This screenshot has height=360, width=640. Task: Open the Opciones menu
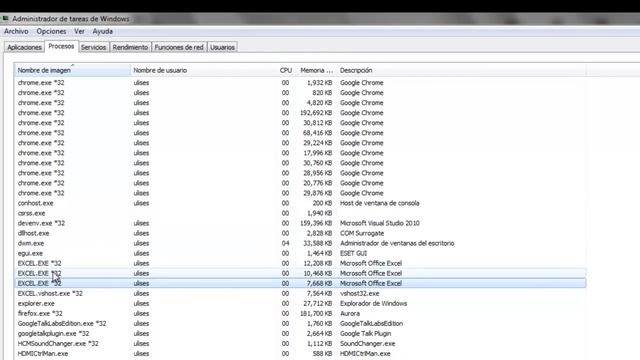pyautogui.click(x=51, y=31)
